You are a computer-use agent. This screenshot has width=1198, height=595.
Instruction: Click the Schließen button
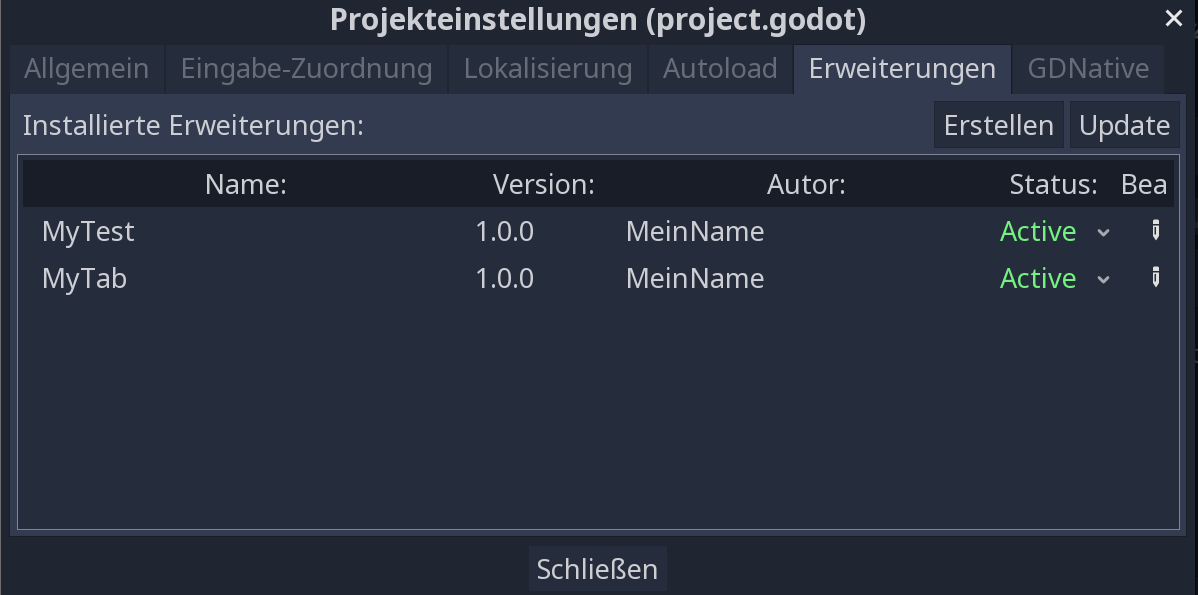click(597, 569)
